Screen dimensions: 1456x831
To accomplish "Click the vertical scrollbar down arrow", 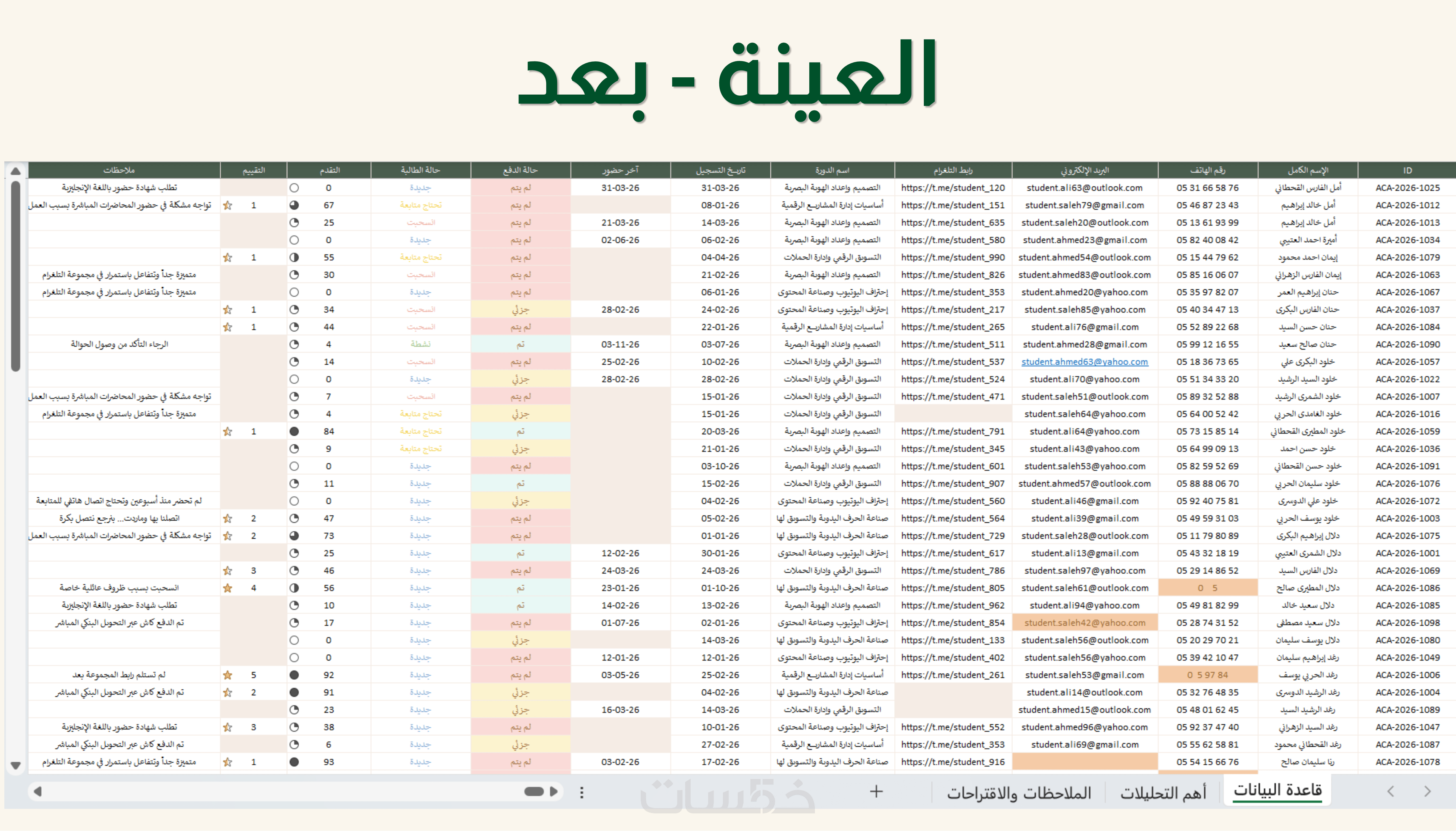I will click(x=16, y=765).
